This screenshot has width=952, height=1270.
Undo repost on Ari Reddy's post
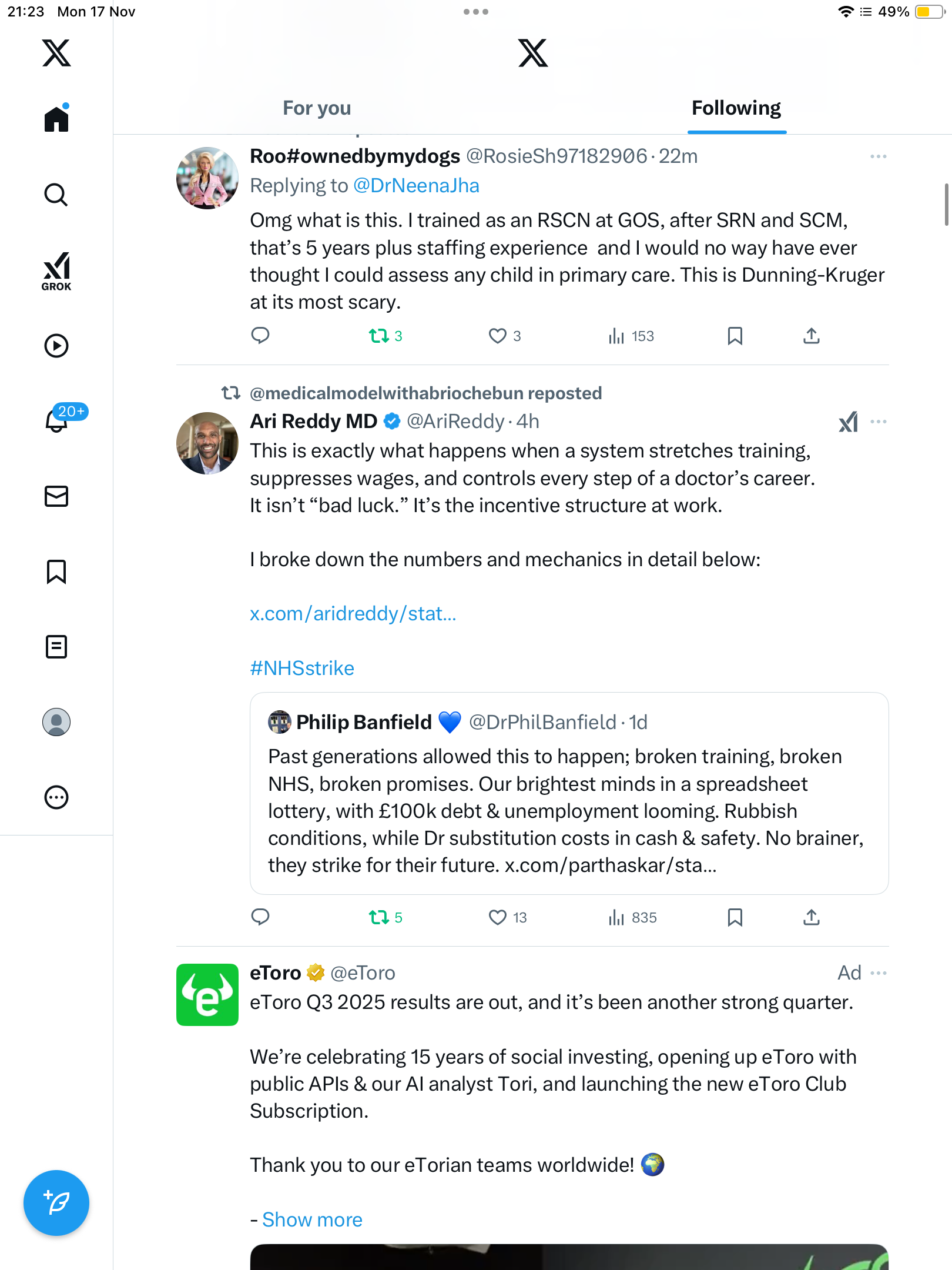(x=379, y=917)
